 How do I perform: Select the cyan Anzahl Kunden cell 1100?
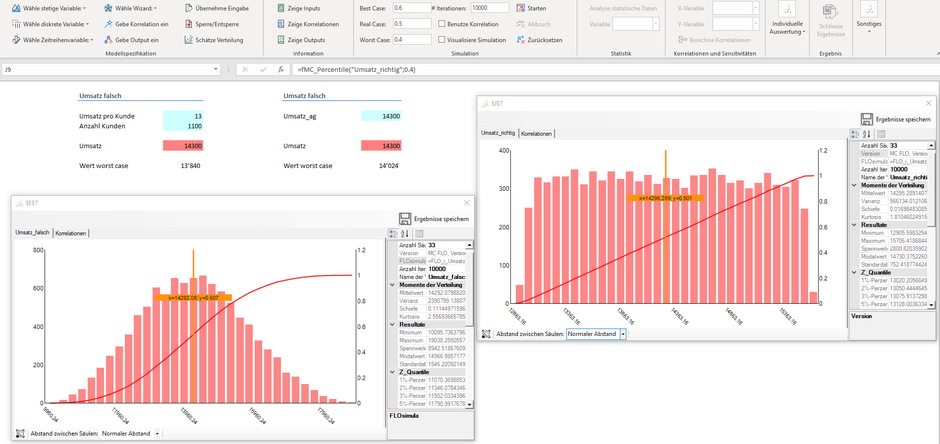pyautogui.click(x=183, y=126)
